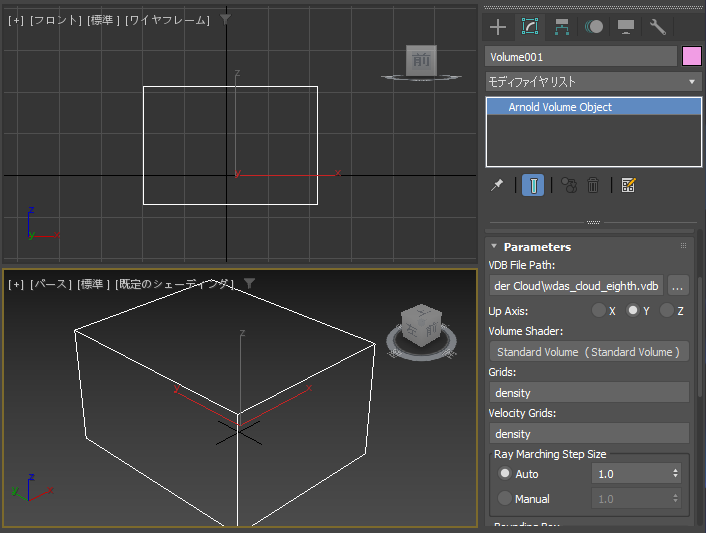
Task: Open the モディファイヤ リスト dropdown
Action: tap(593, 81)
